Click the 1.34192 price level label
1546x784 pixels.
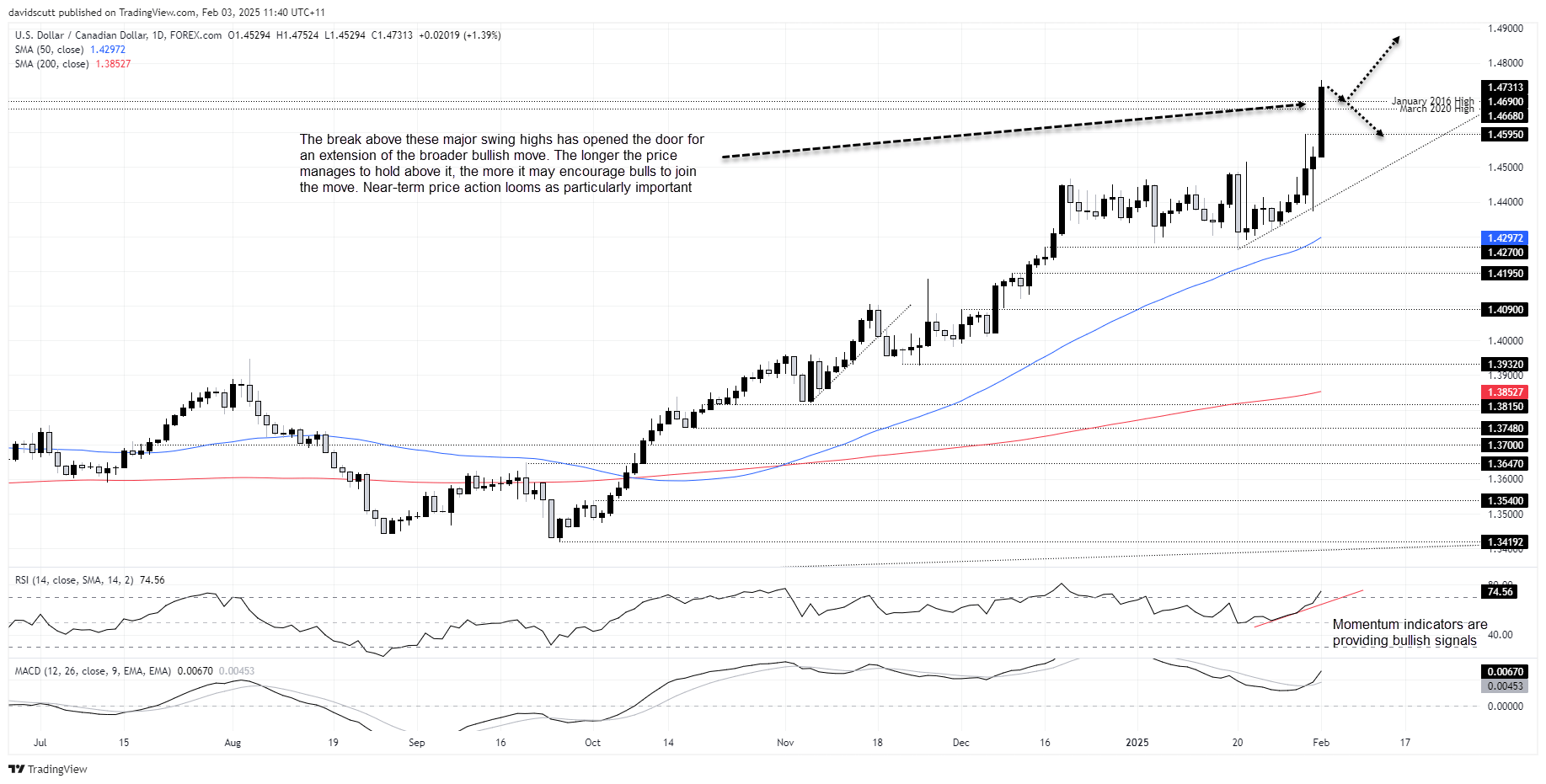pos(1504,542)
